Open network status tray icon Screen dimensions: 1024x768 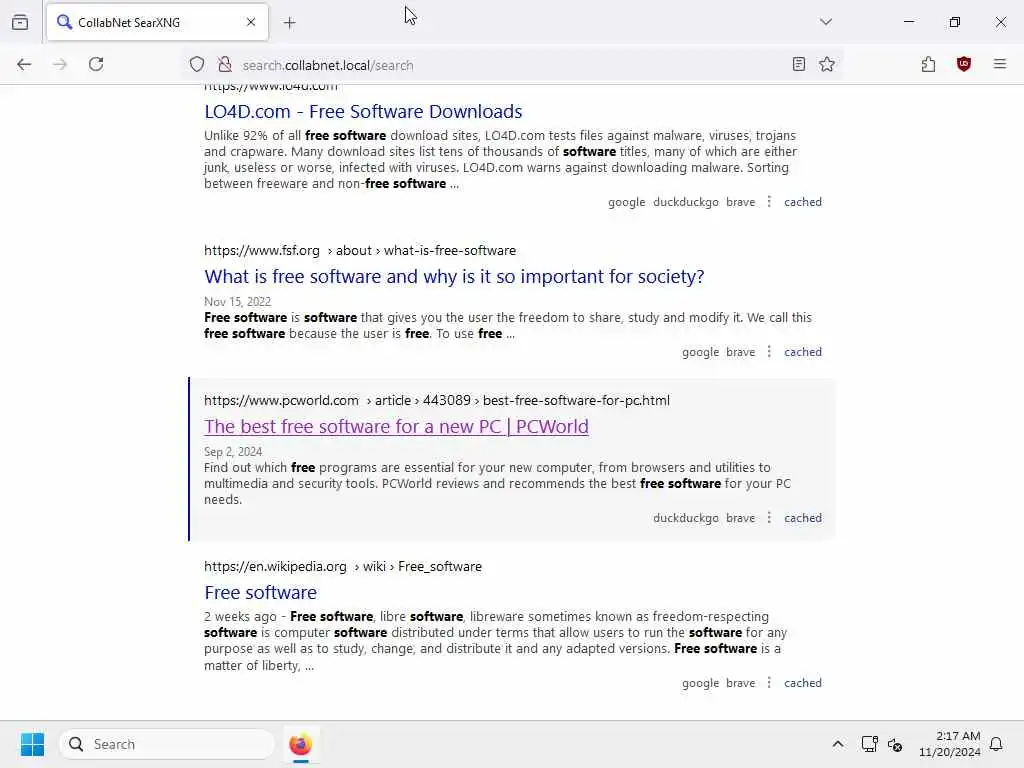(x=869, y=744)
